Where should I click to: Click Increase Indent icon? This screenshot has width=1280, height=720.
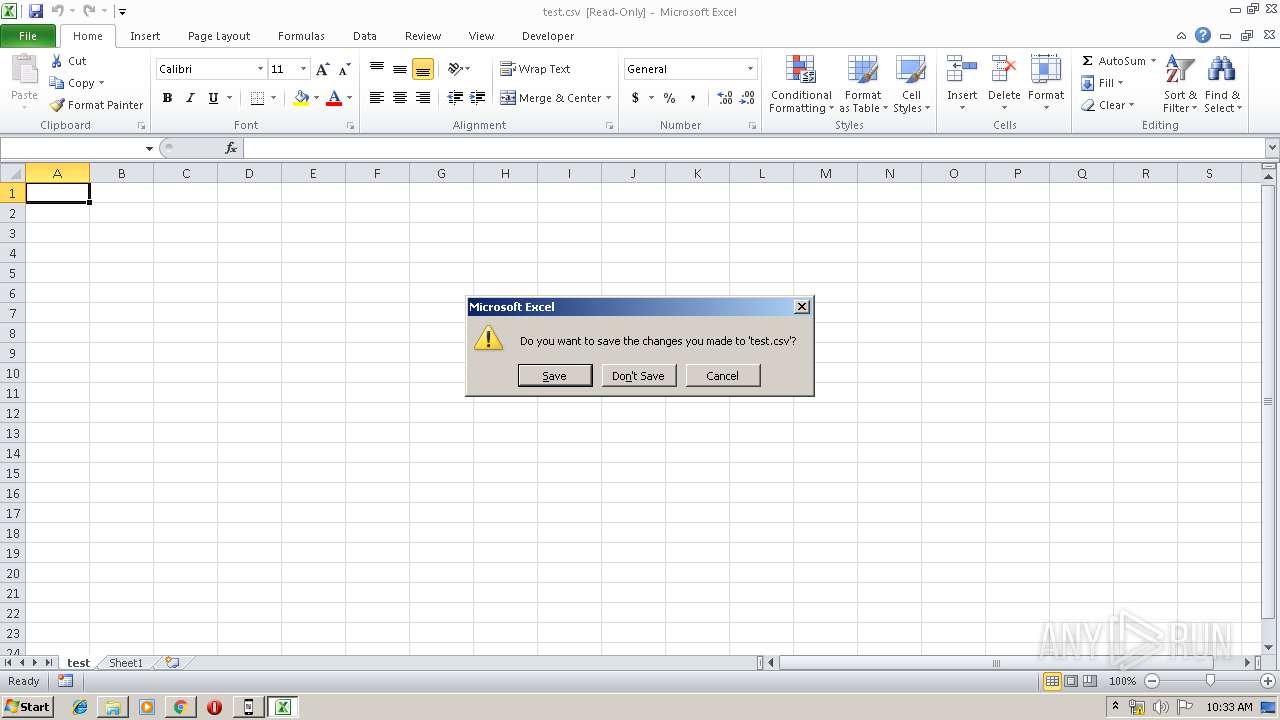(478, 98)
